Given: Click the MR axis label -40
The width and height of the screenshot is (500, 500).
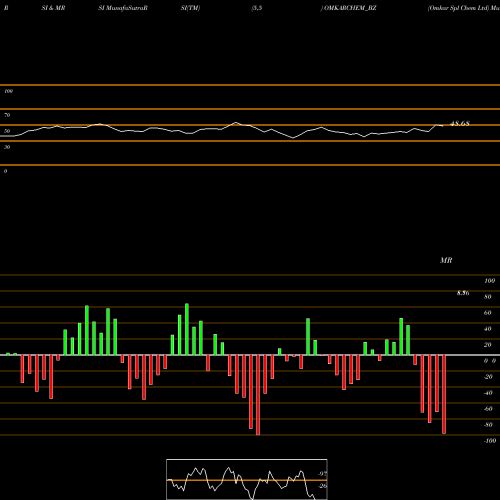Looking at the screenshot, I should [x=488, y=393].
